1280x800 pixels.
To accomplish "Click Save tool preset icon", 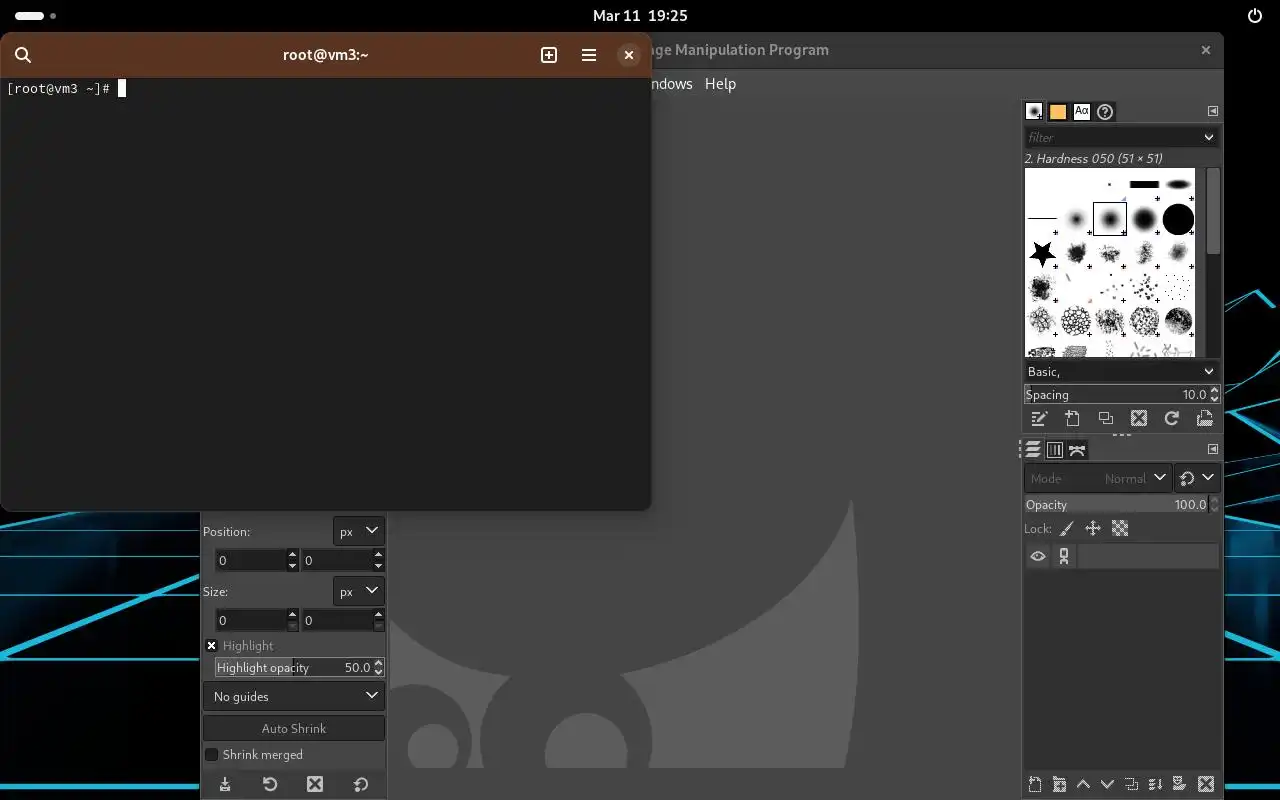I will (225, 784).
